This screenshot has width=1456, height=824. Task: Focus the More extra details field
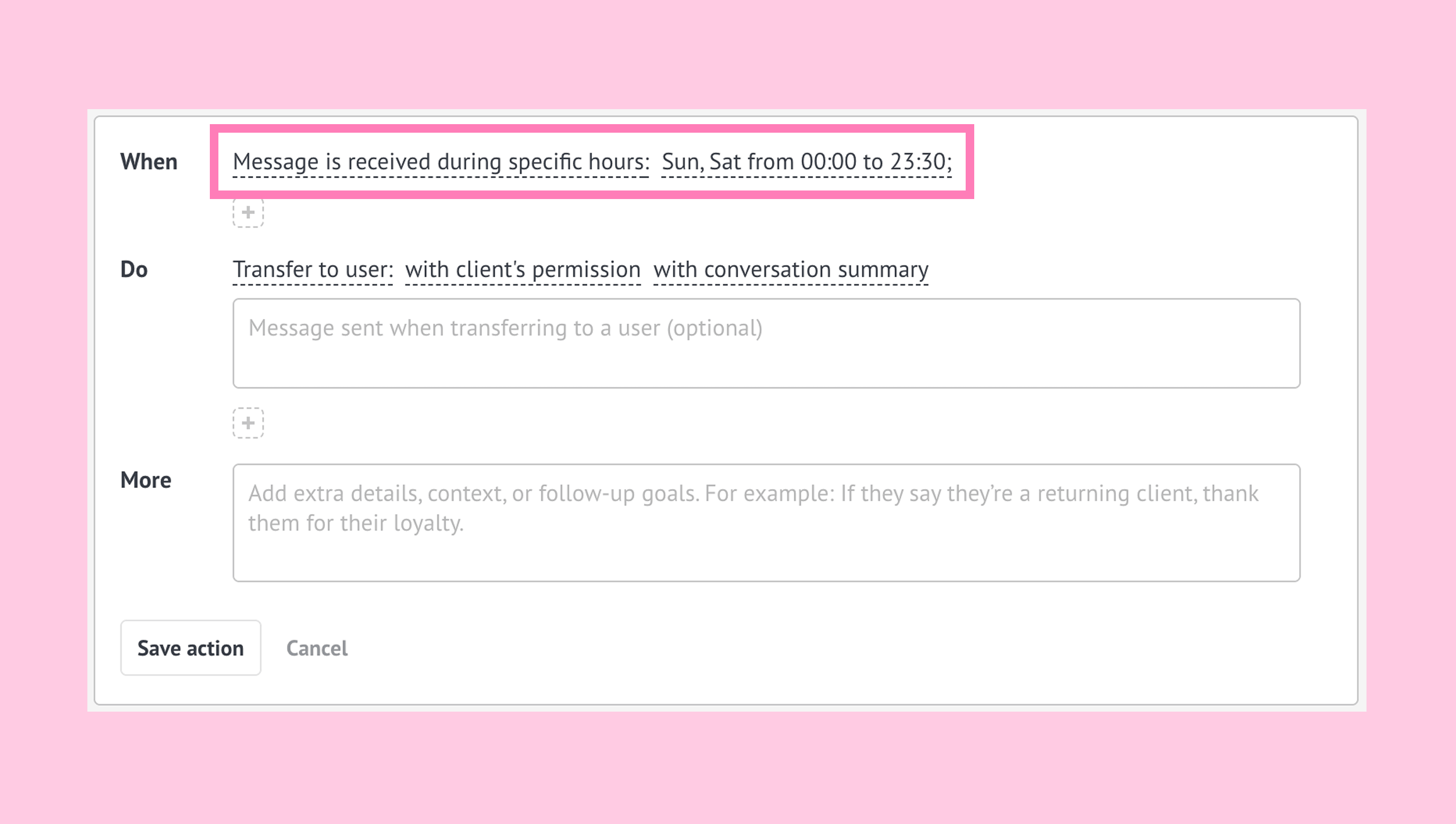[766, 522]
